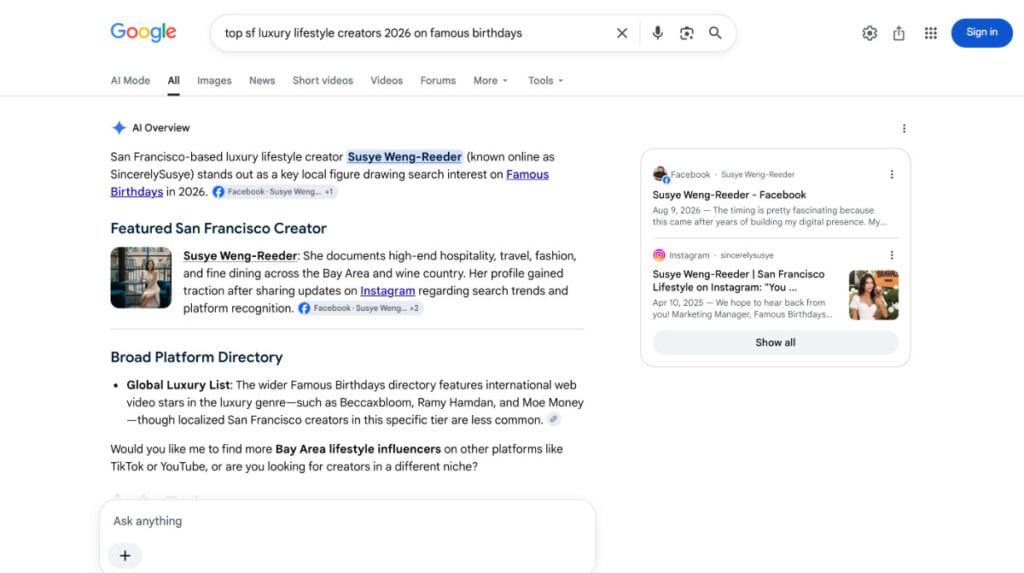
Task: Submit search with magnifying glass icon
Action: click(715, 33)
